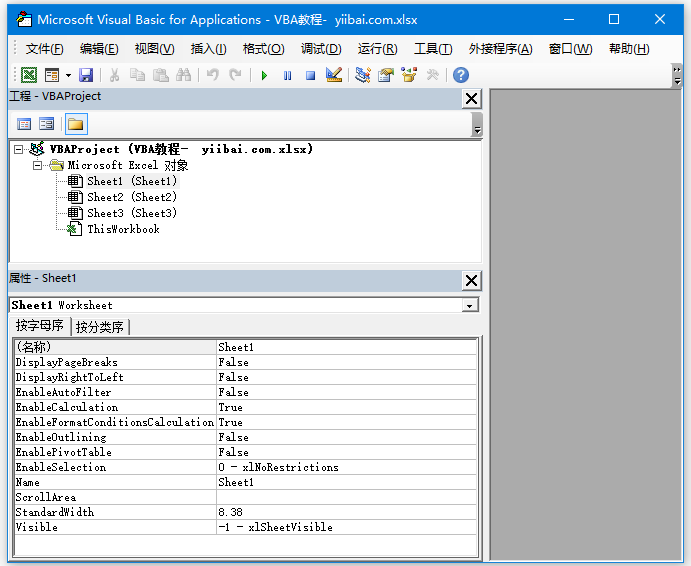Click StandardWidth value 8.38

tap(346, 512)
